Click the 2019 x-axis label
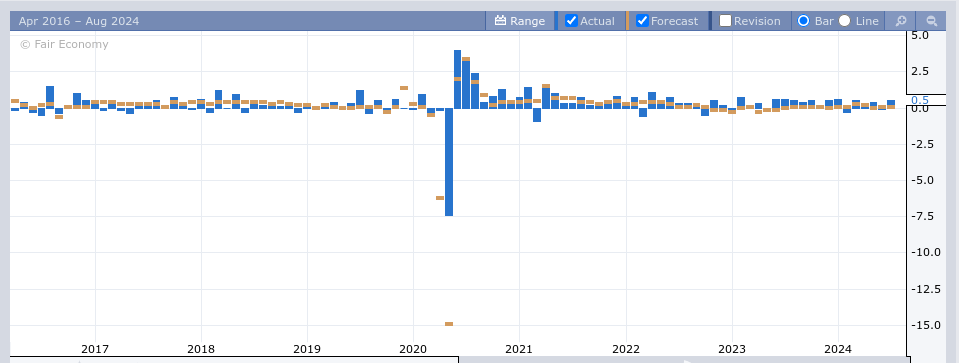Image resolution: width=959 pixels, height=363 pixels. coord(307,349)
